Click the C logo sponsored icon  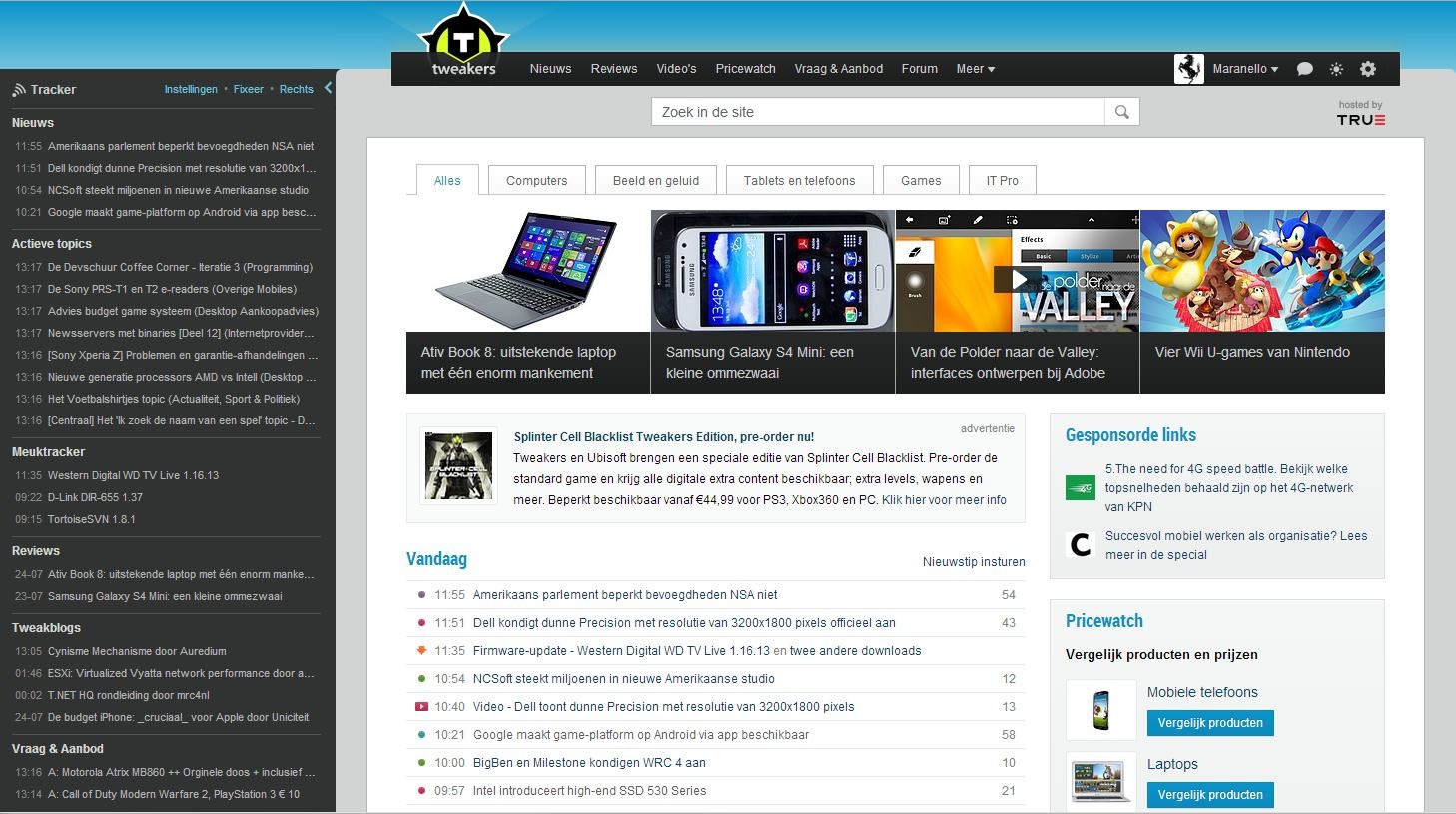[1081, 545]
